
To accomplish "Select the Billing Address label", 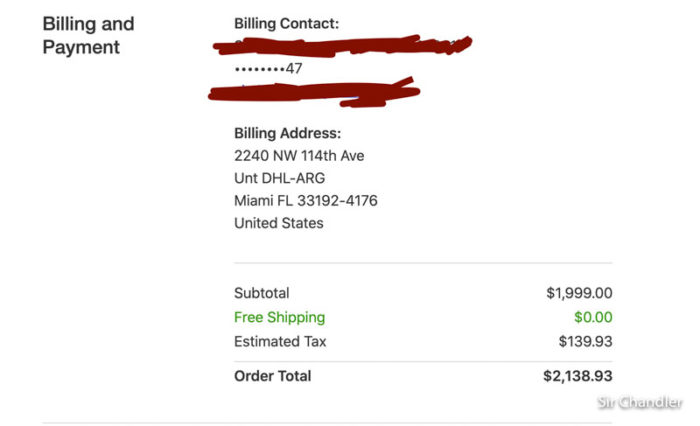I will 288,133.
